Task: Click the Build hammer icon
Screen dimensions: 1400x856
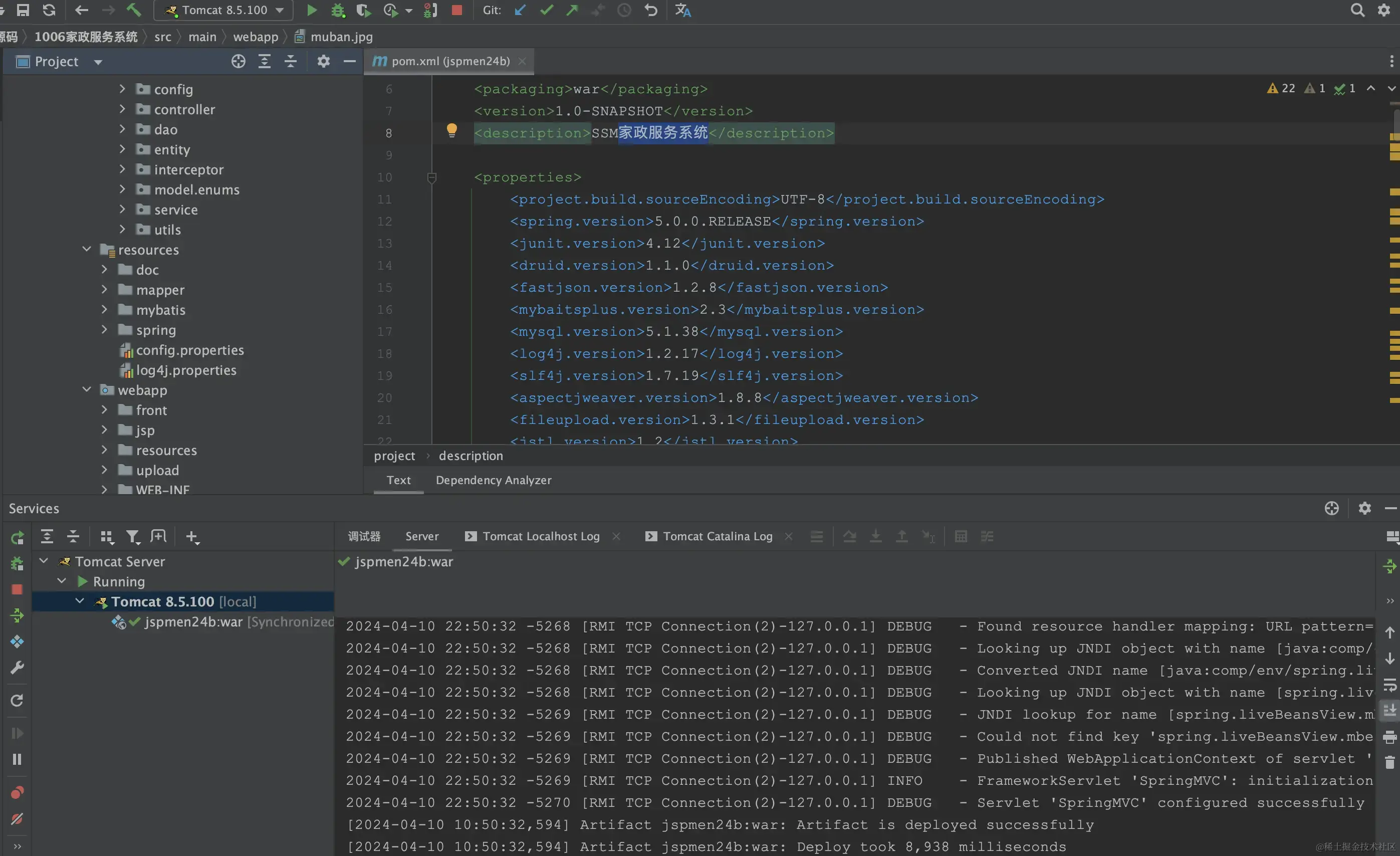Action: click(x=134, y=10)
